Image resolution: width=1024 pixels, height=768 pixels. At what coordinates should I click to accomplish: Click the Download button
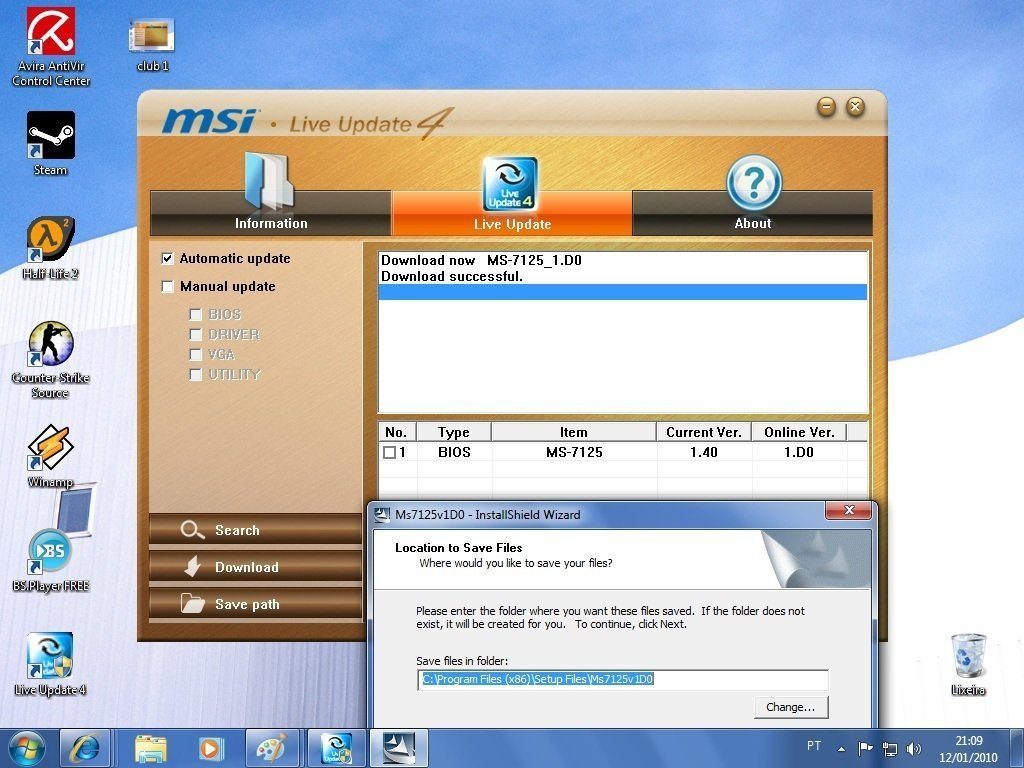pyautogui.click(x=255, y=567)
